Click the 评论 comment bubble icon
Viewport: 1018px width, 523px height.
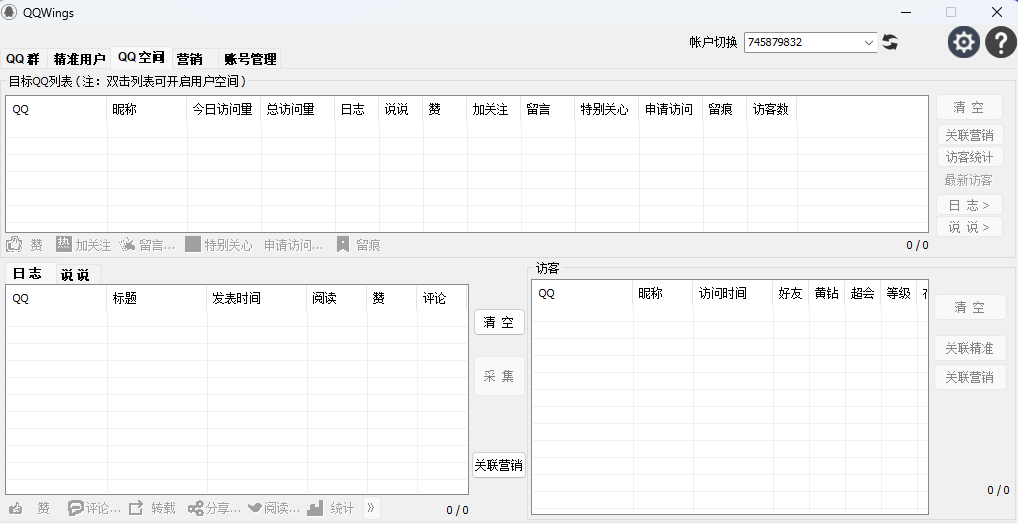[x=75, y=508]
